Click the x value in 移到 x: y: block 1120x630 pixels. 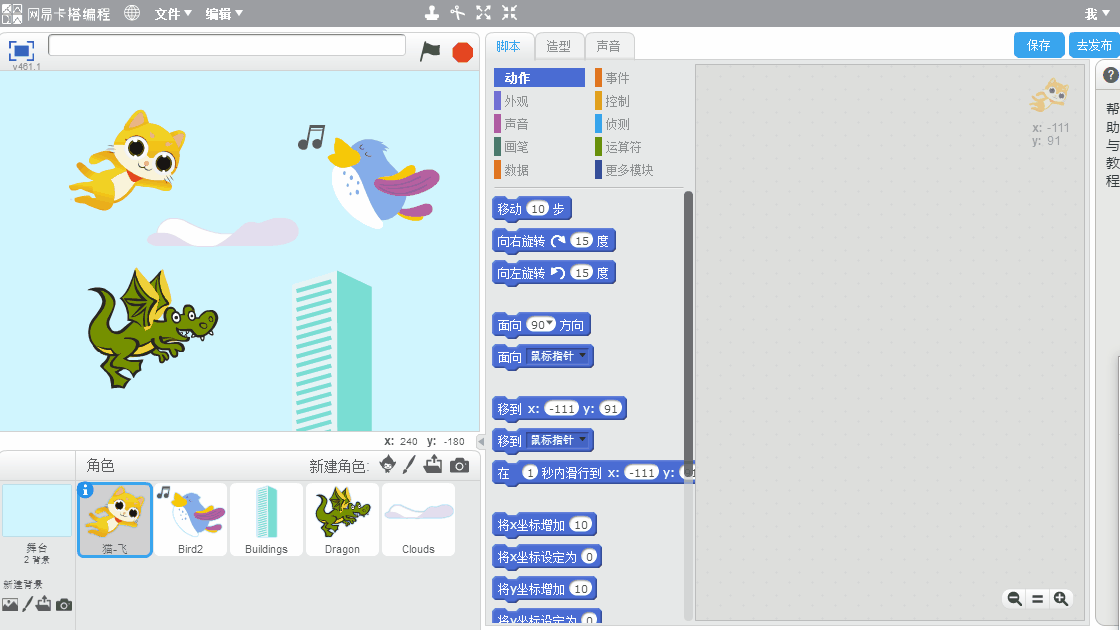click(x=561, y=409)
